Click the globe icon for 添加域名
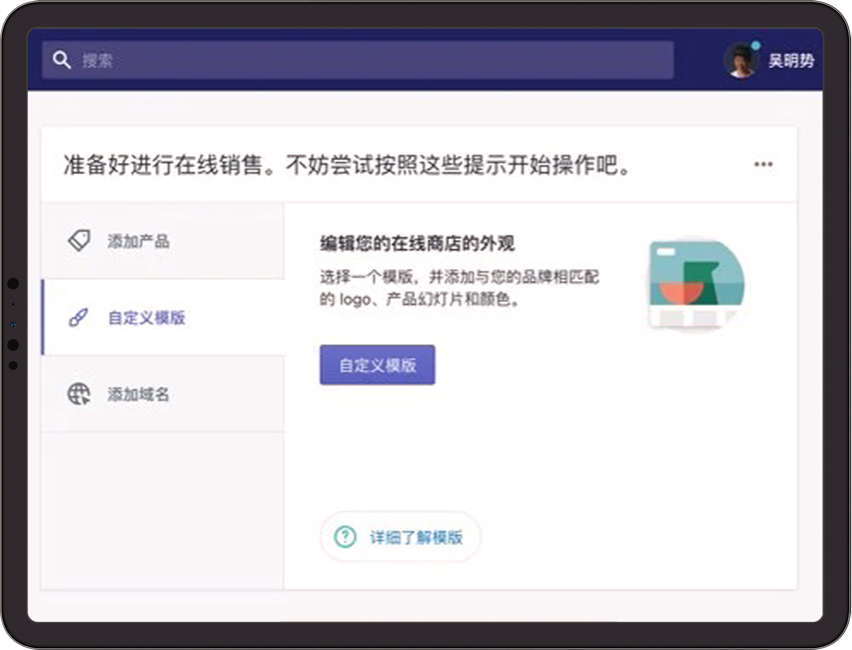Screen dimensions: 852x650 coord(79,394)
